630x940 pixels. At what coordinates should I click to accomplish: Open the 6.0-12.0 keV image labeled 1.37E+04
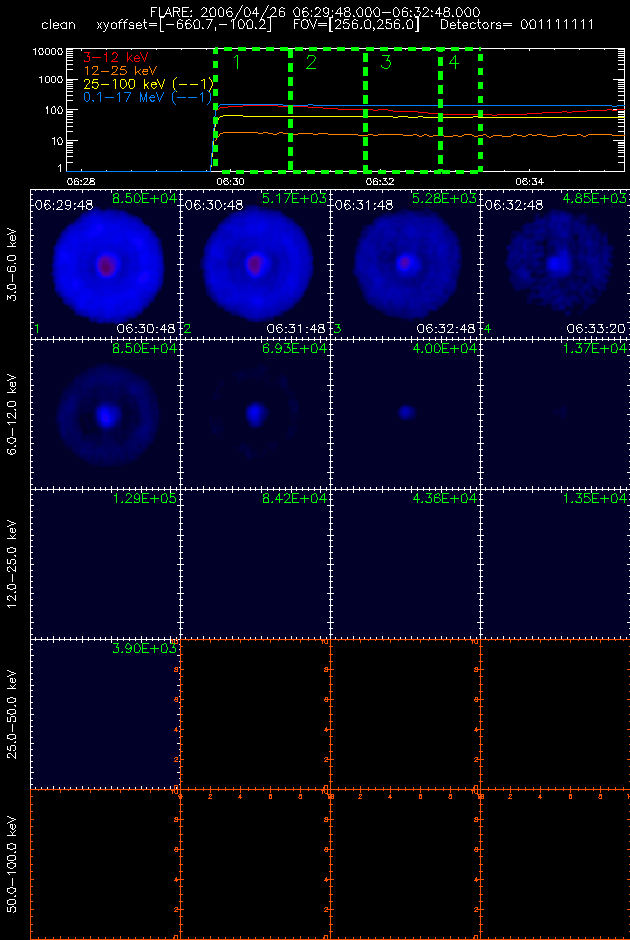click(x=554, y=414)
